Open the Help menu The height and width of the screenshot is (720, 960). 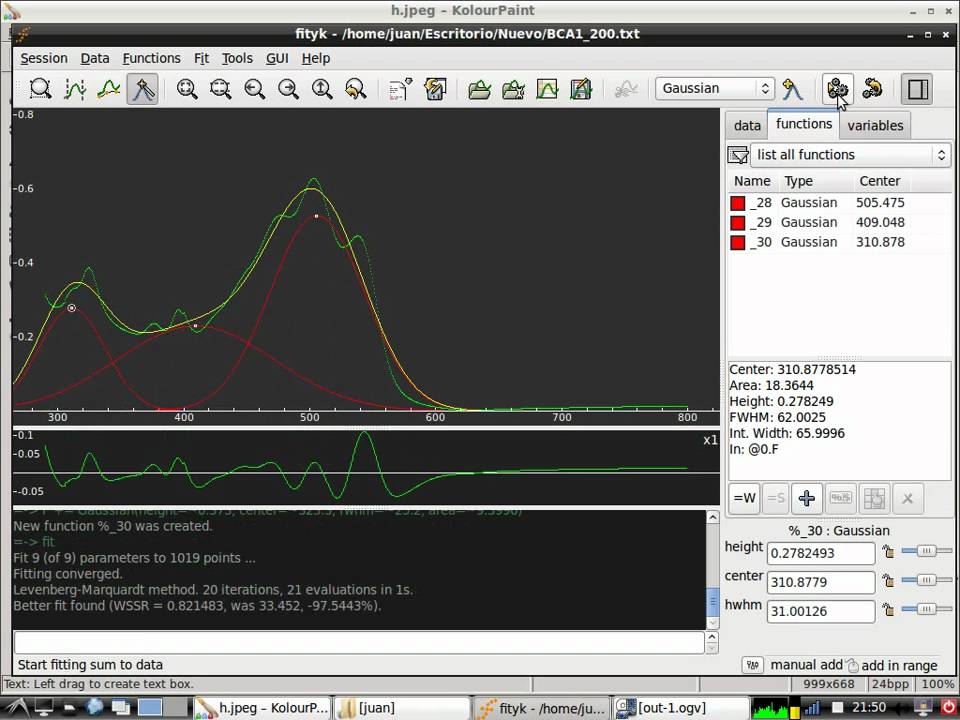316,58
